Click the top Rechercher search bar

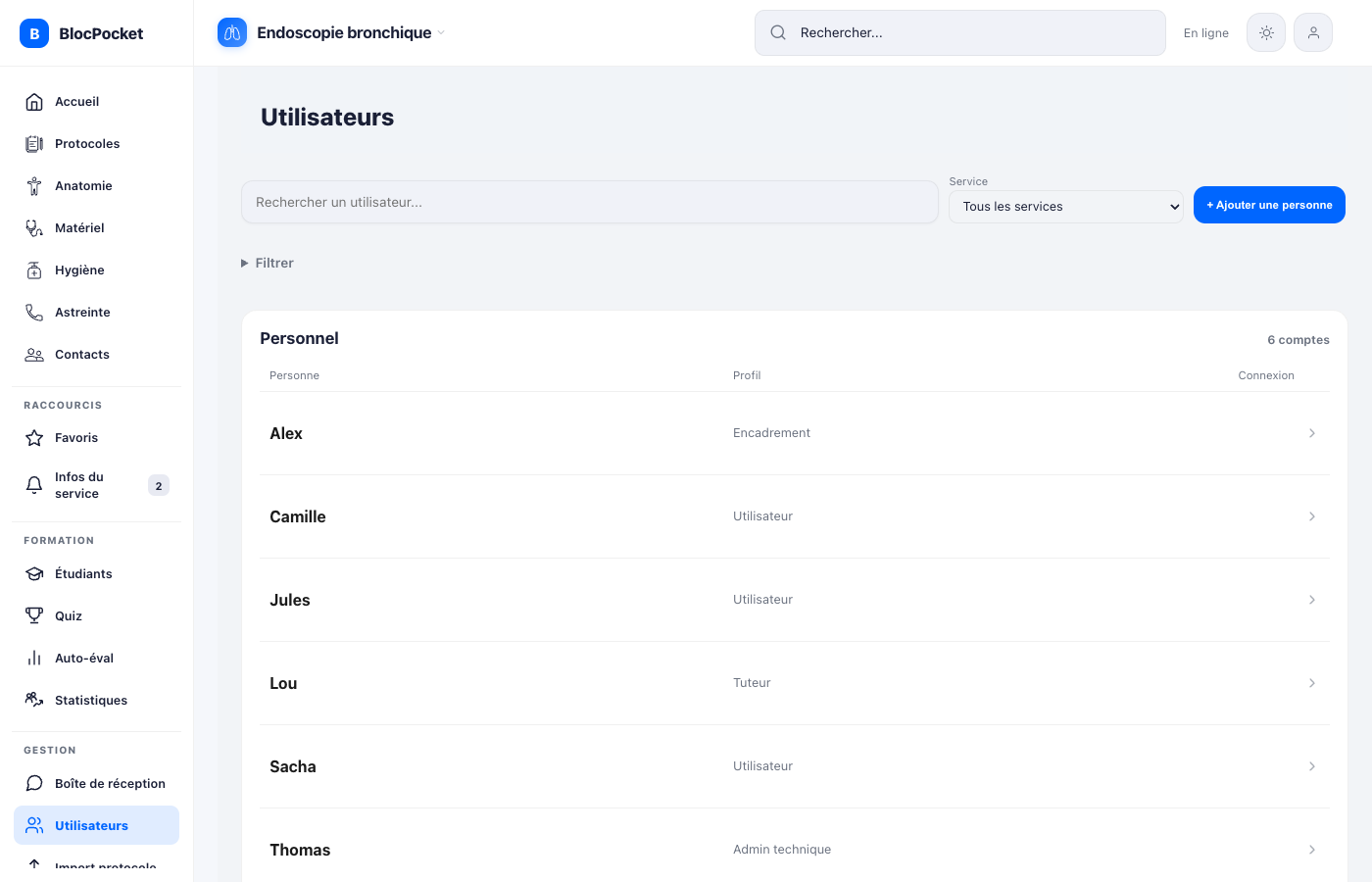pos(960,32)
